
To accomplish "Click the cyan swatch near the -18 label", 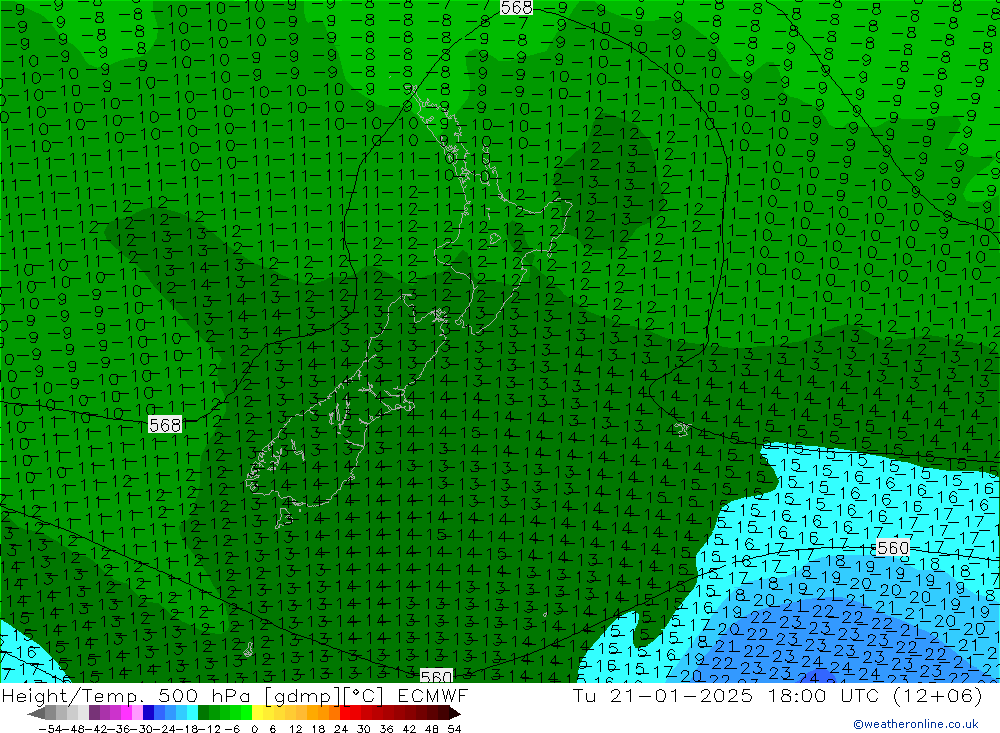I will (192, 713).
